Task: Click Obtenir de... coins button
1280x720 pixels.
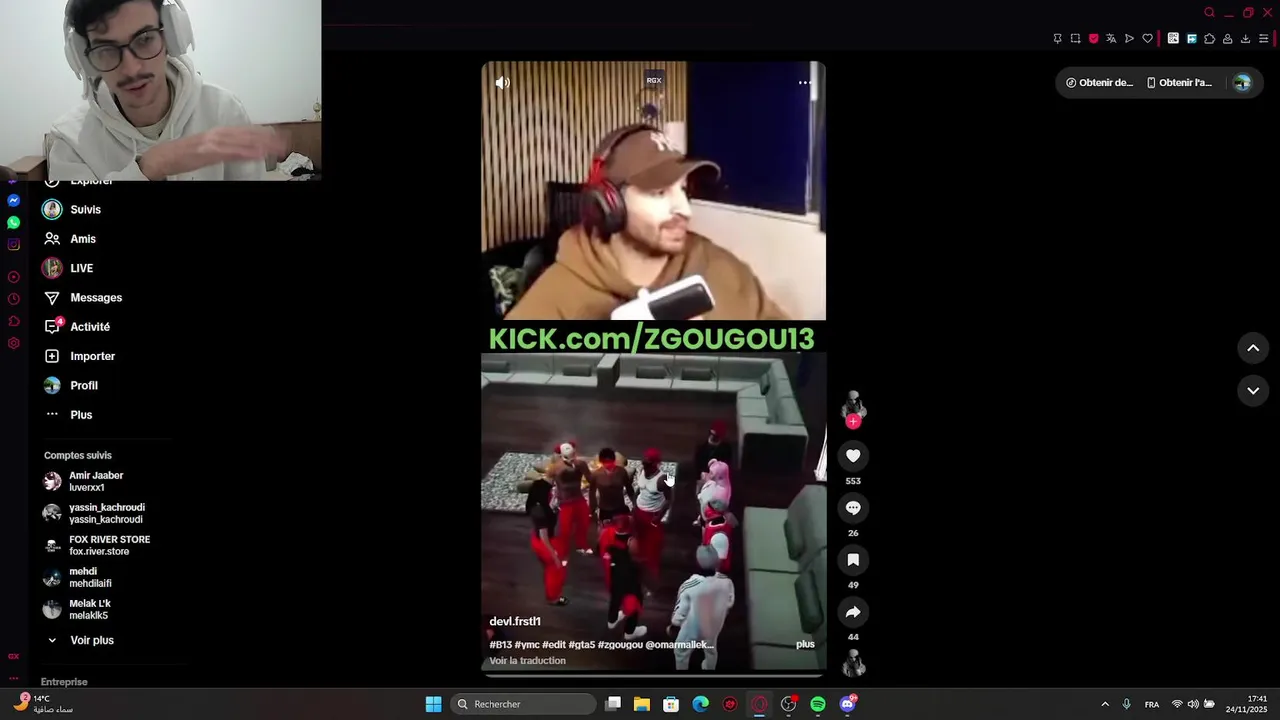Action: 1099,83
